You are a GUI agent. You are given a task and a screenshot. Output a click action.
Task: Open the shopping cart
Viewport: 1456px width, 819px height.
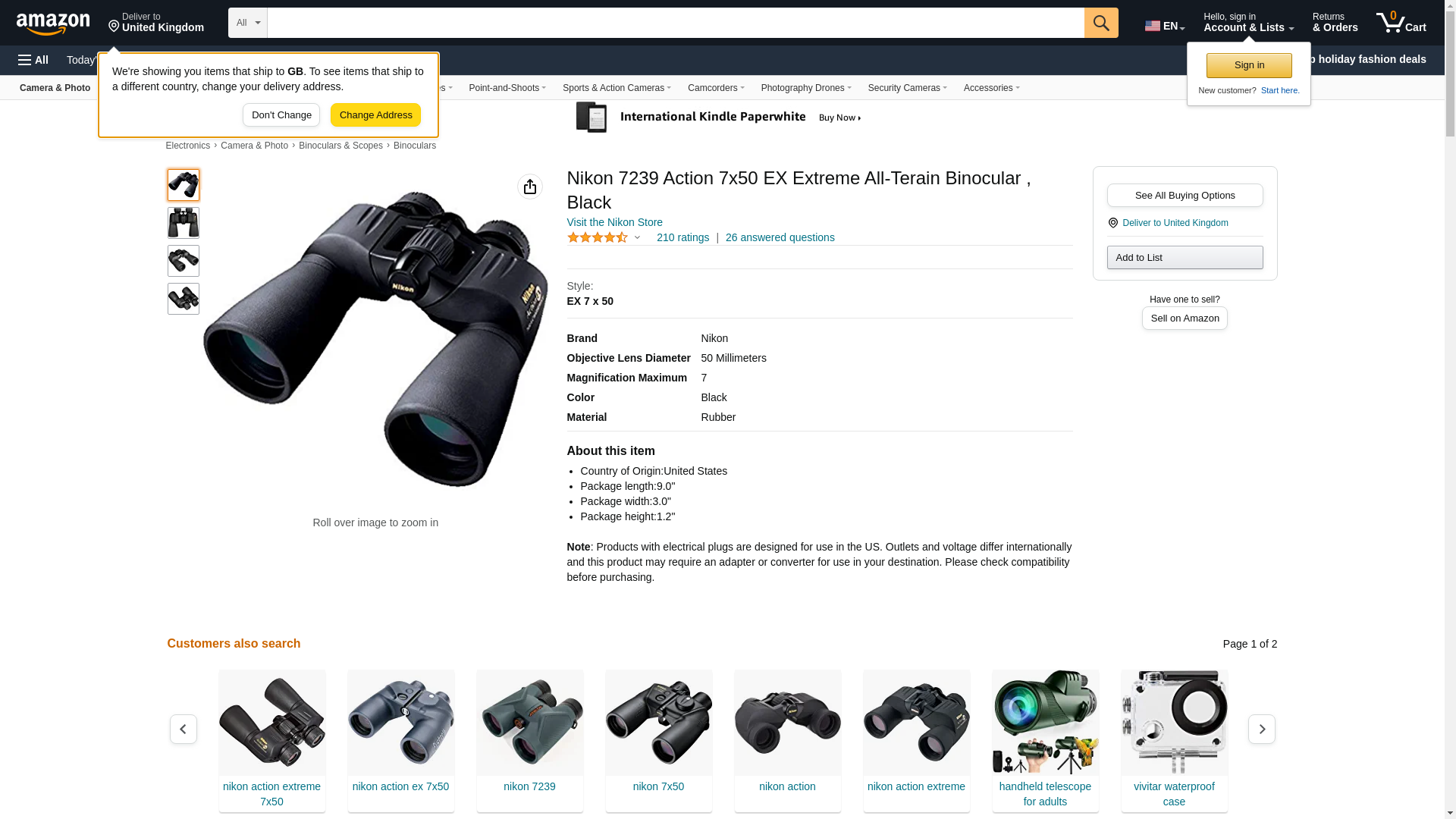tap(1401, 23)
